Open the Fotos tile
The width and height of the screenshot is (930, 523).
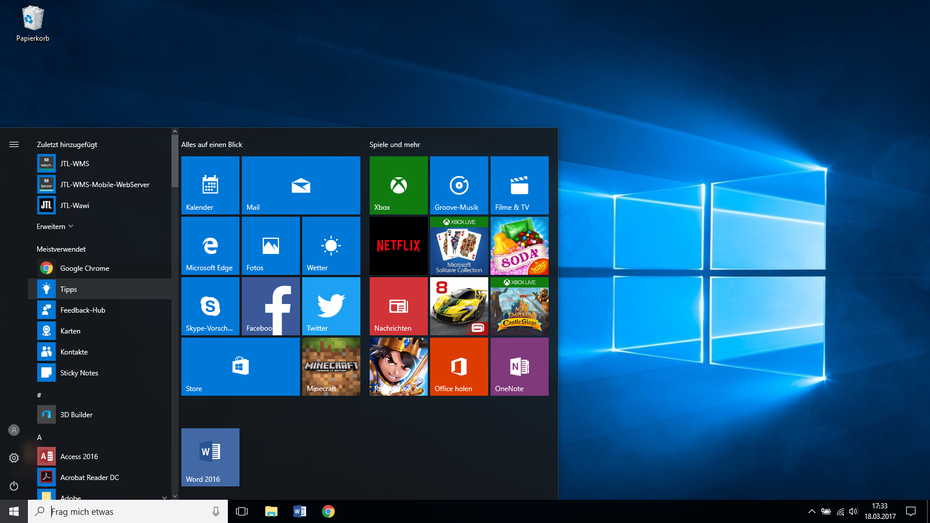(x=270, y=245)
